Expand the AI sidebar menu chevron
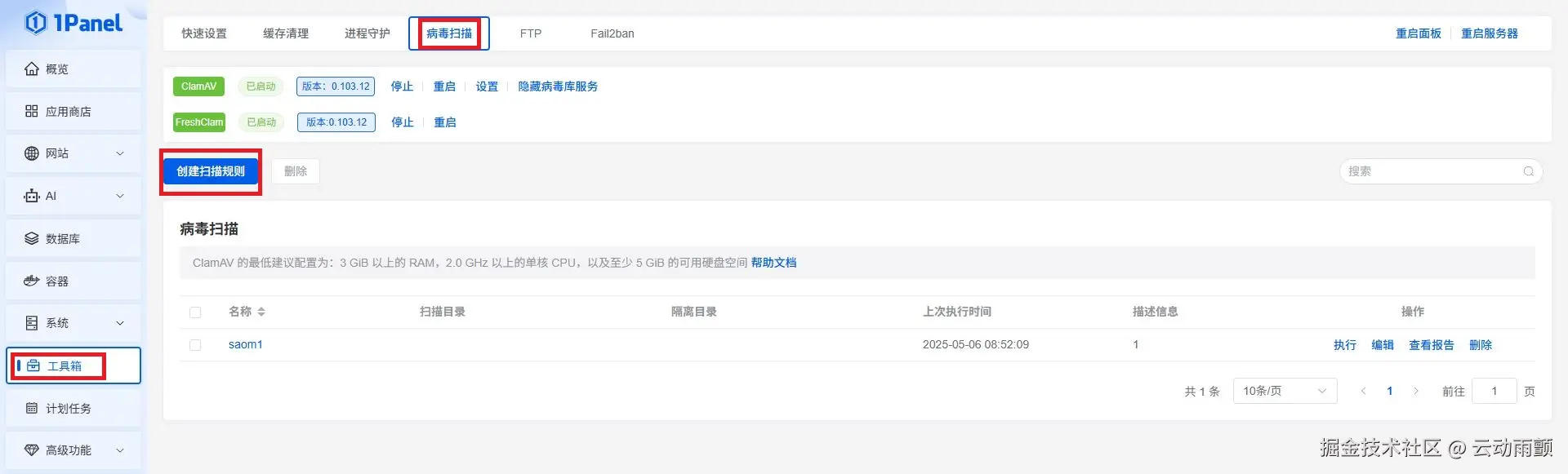The height and width of the screenshot is (474, 1568). pyautogui.click(x=120, y=196)
